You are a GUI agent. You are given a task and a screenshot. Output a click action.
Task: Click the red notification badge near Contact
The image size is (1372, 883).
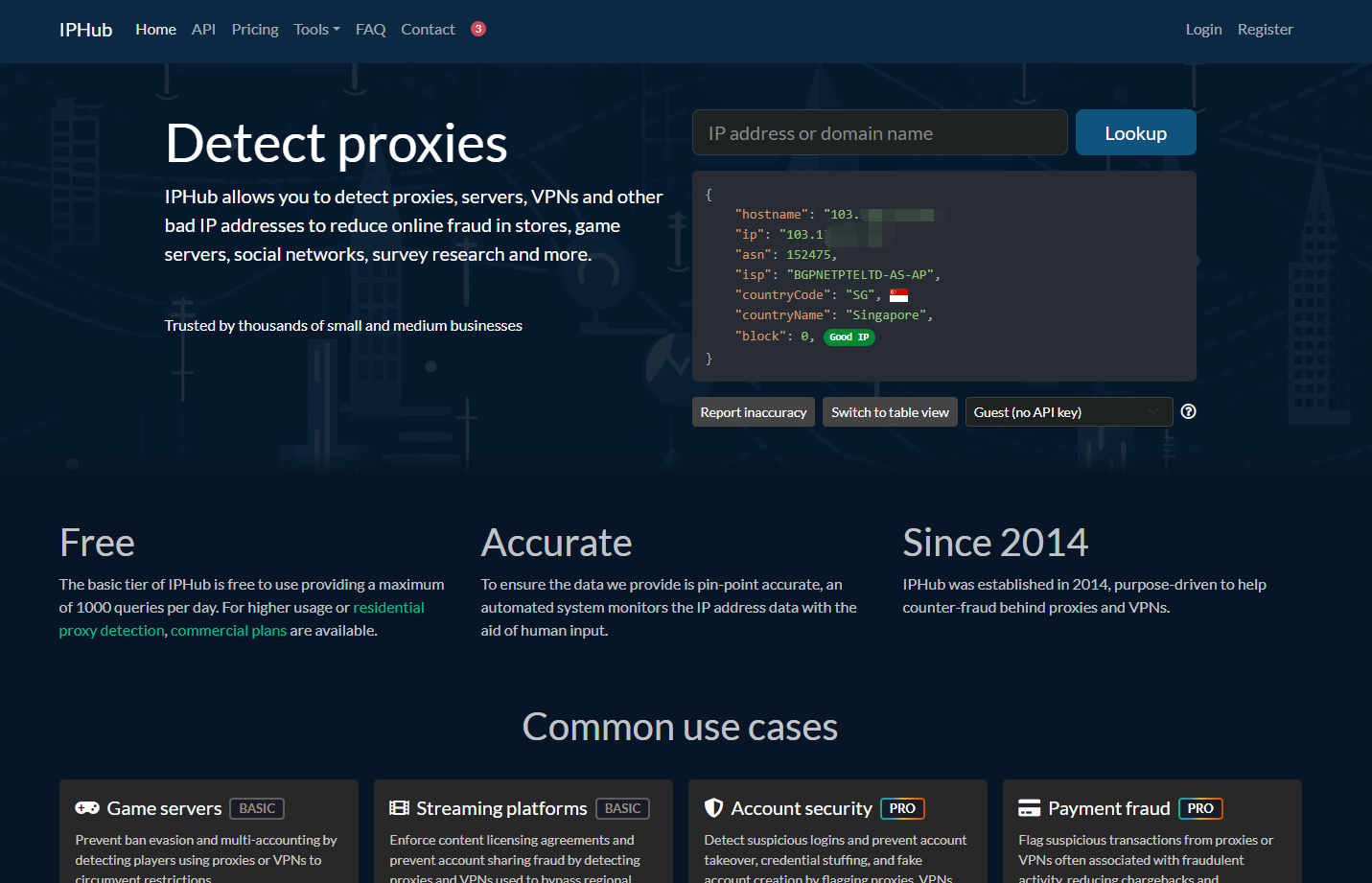(x=478, y=29)
